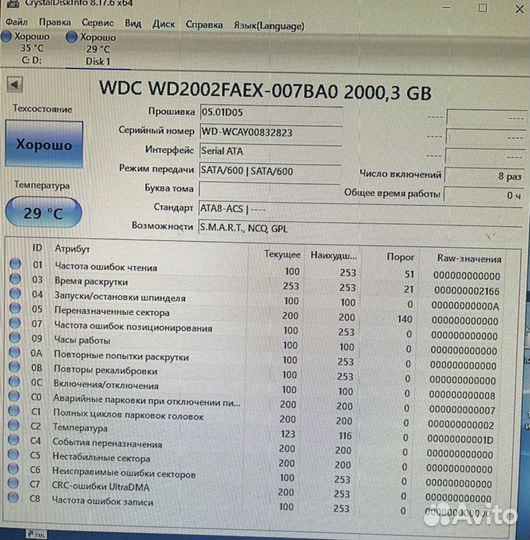Click raw value 00000000001D
Image resolution: width=530 pixels, height=540 pixels.
click(x=460, y=439)
